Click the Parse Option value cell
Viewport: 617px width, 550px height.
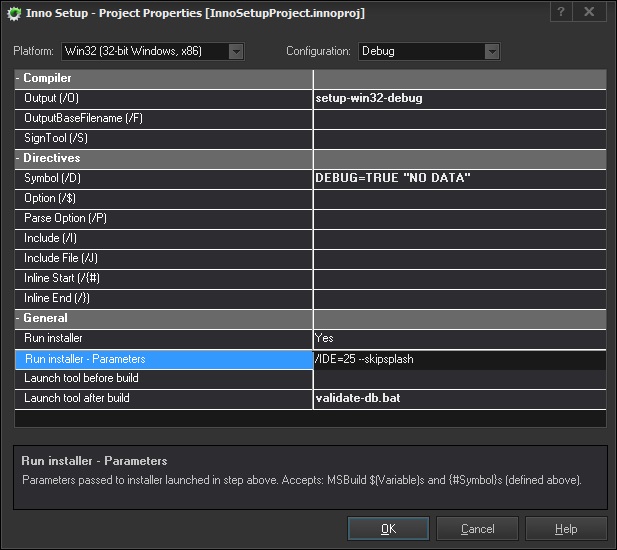click(x=460, y=218)
